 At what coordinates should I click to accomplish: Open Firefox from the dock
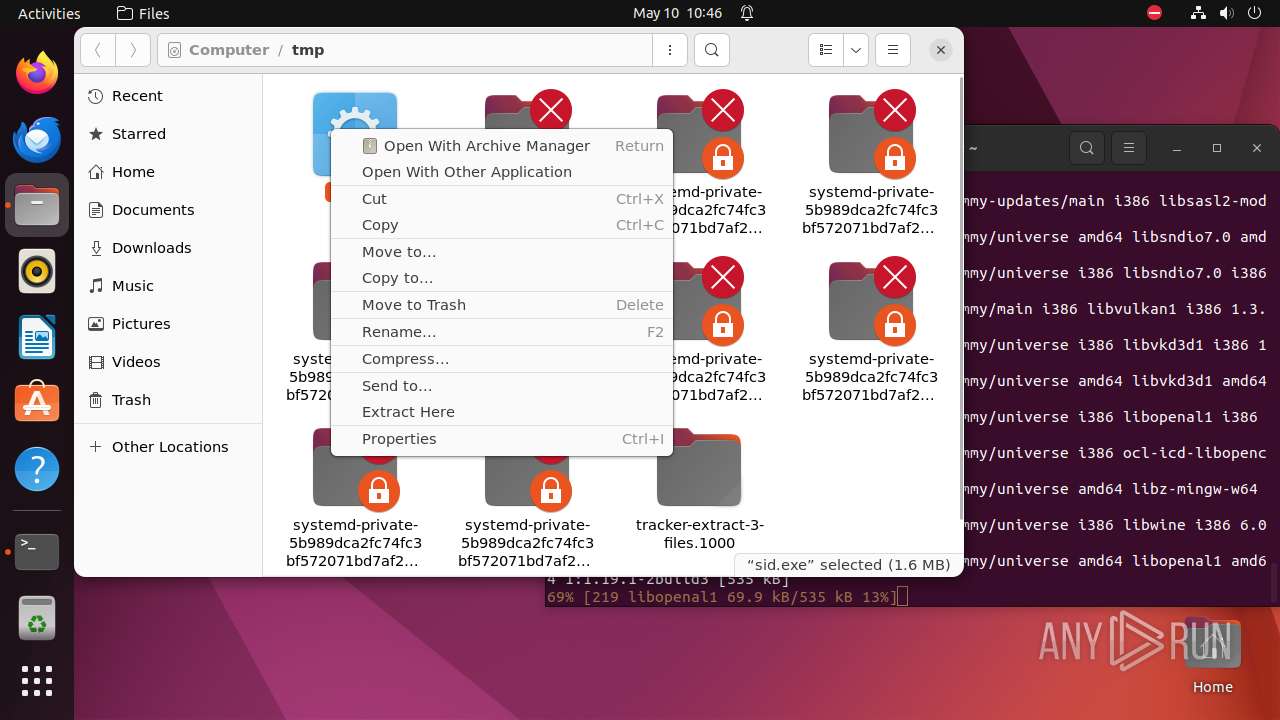point(37,73)
